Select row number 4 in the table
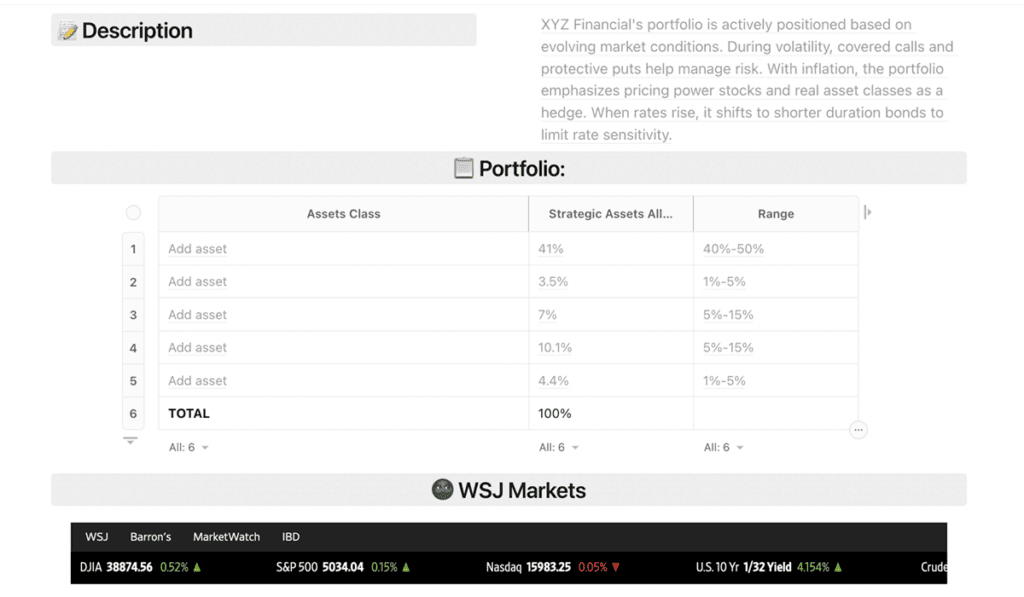 [x=133, y=347]
